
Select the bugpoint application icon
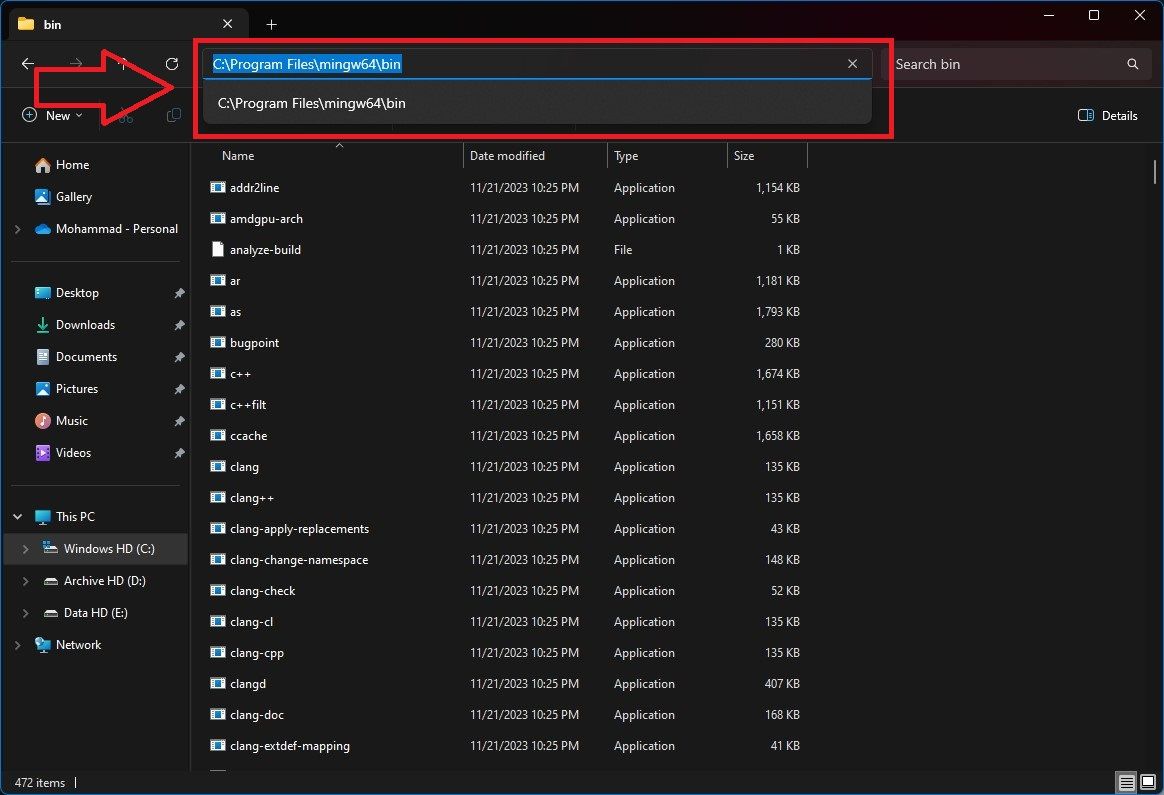[x=218, y=342]
